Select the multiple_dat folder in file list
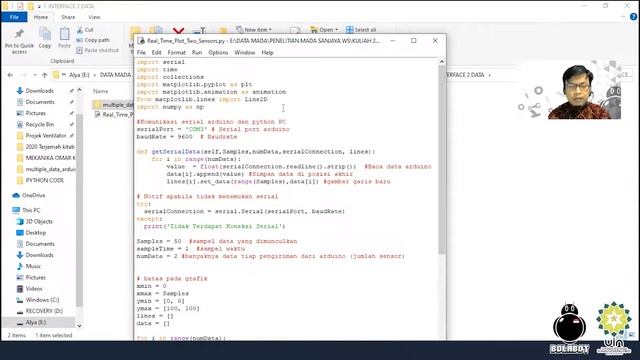This screenshot has height=360, width=640. (113, 105)
